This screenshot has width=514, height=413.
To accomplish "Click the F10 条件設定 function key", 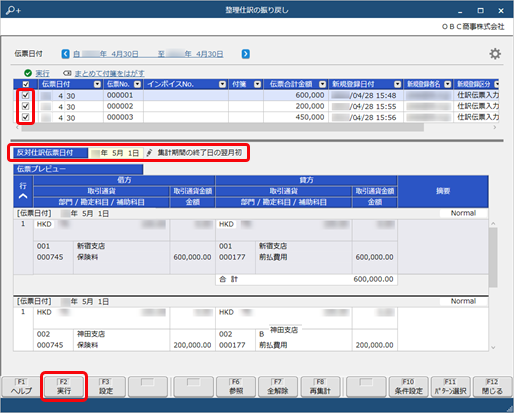I will (x=408, y=387).
